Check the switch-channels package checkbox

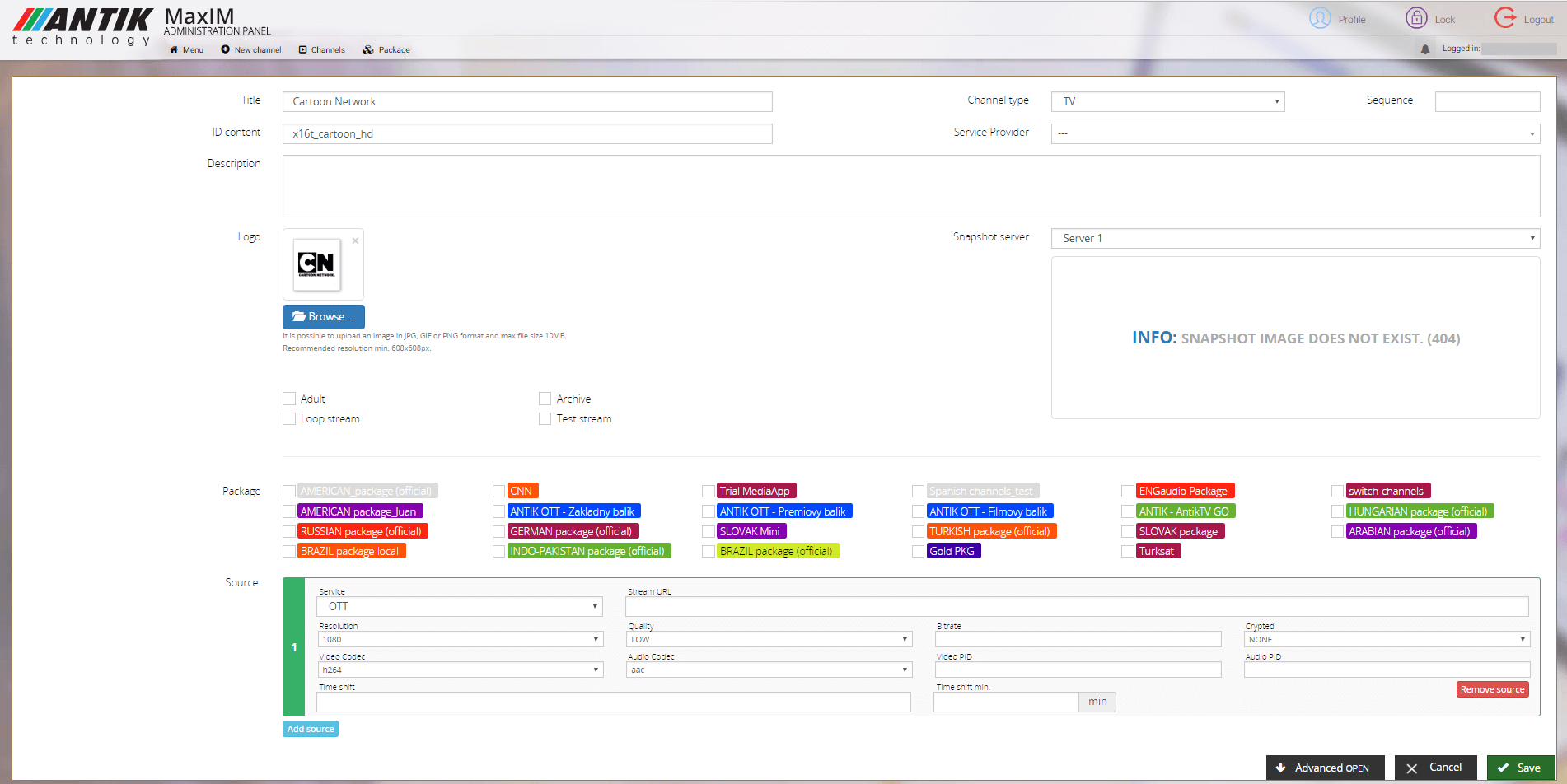(1337, 492)
